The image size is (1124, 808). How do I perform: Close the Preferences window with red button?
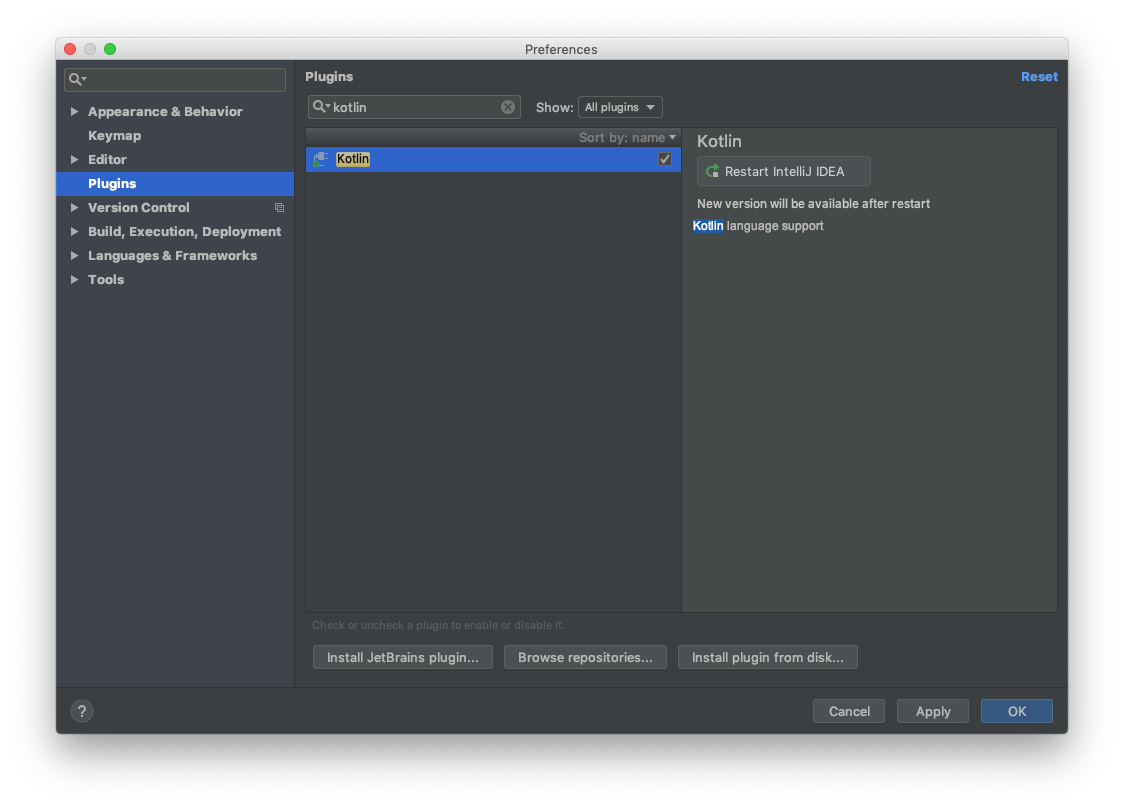click(x=70, y=49)
